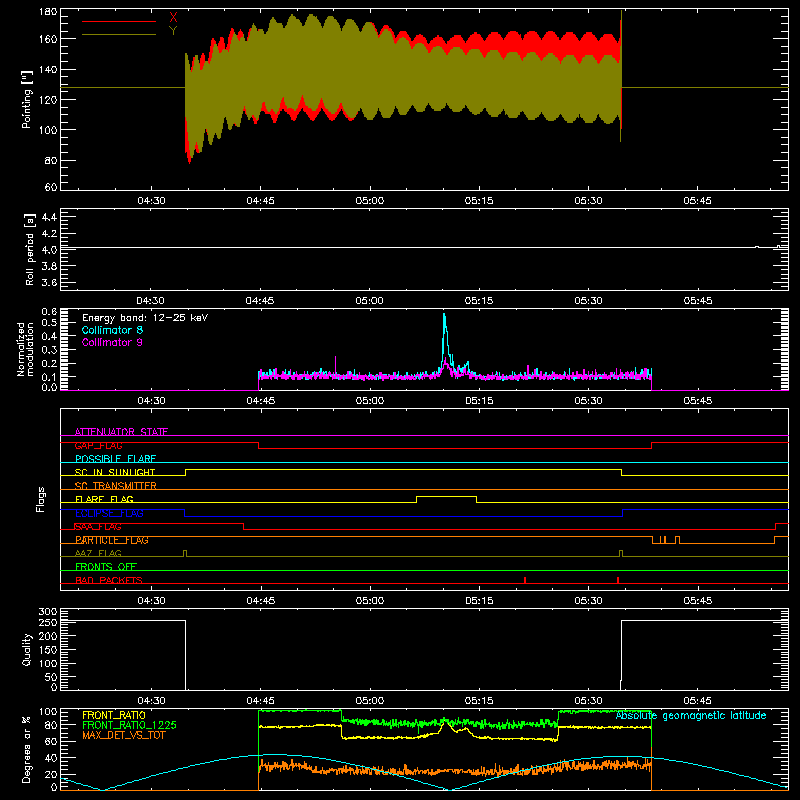
Task: Click the 04:45 tick under the Quality plot
Action: click(260, 701)
